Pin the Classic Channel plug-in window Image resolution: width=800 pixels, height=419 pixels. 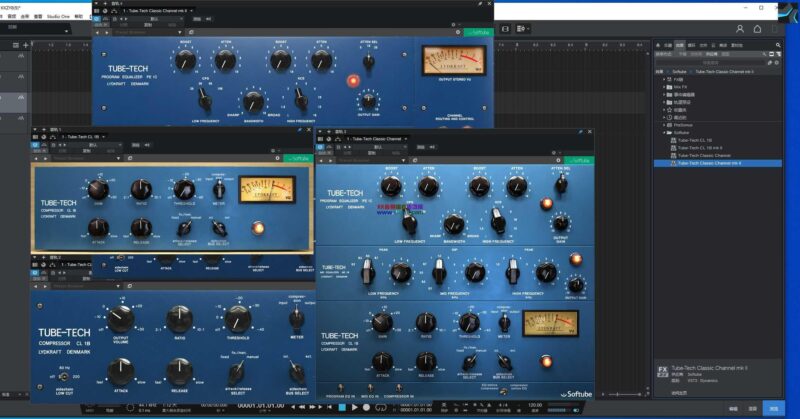click(x=581, y=132)
